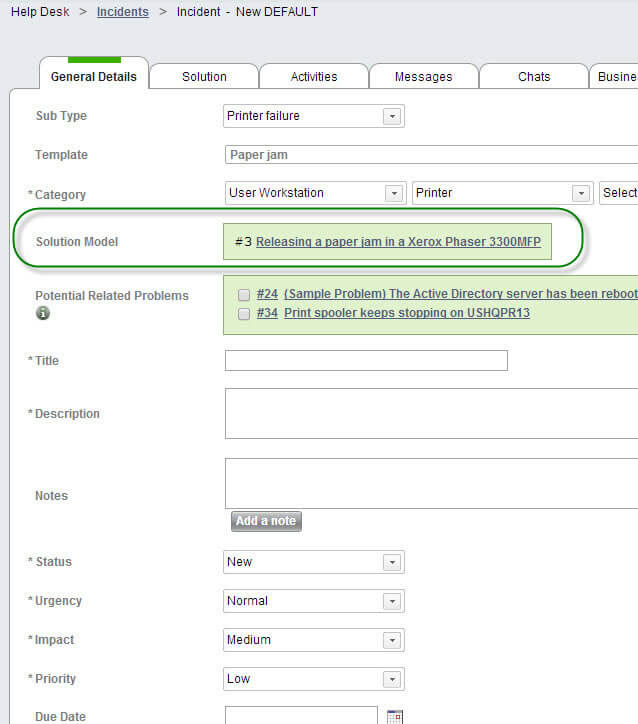Open the Releasing a paper jam solution link
The width and height of the screenshot is (638, 724).
(x=397, y=242)
